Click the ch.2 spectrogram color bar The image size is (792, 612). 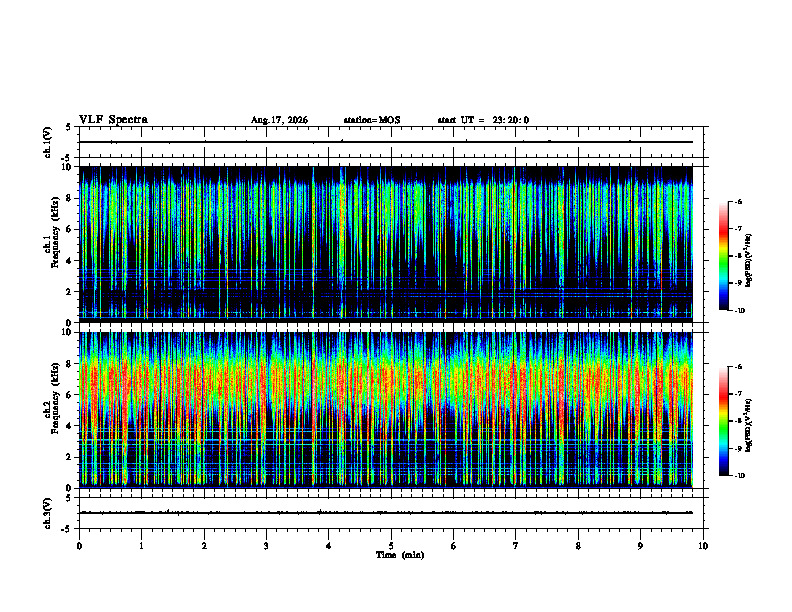coord(723,421)
